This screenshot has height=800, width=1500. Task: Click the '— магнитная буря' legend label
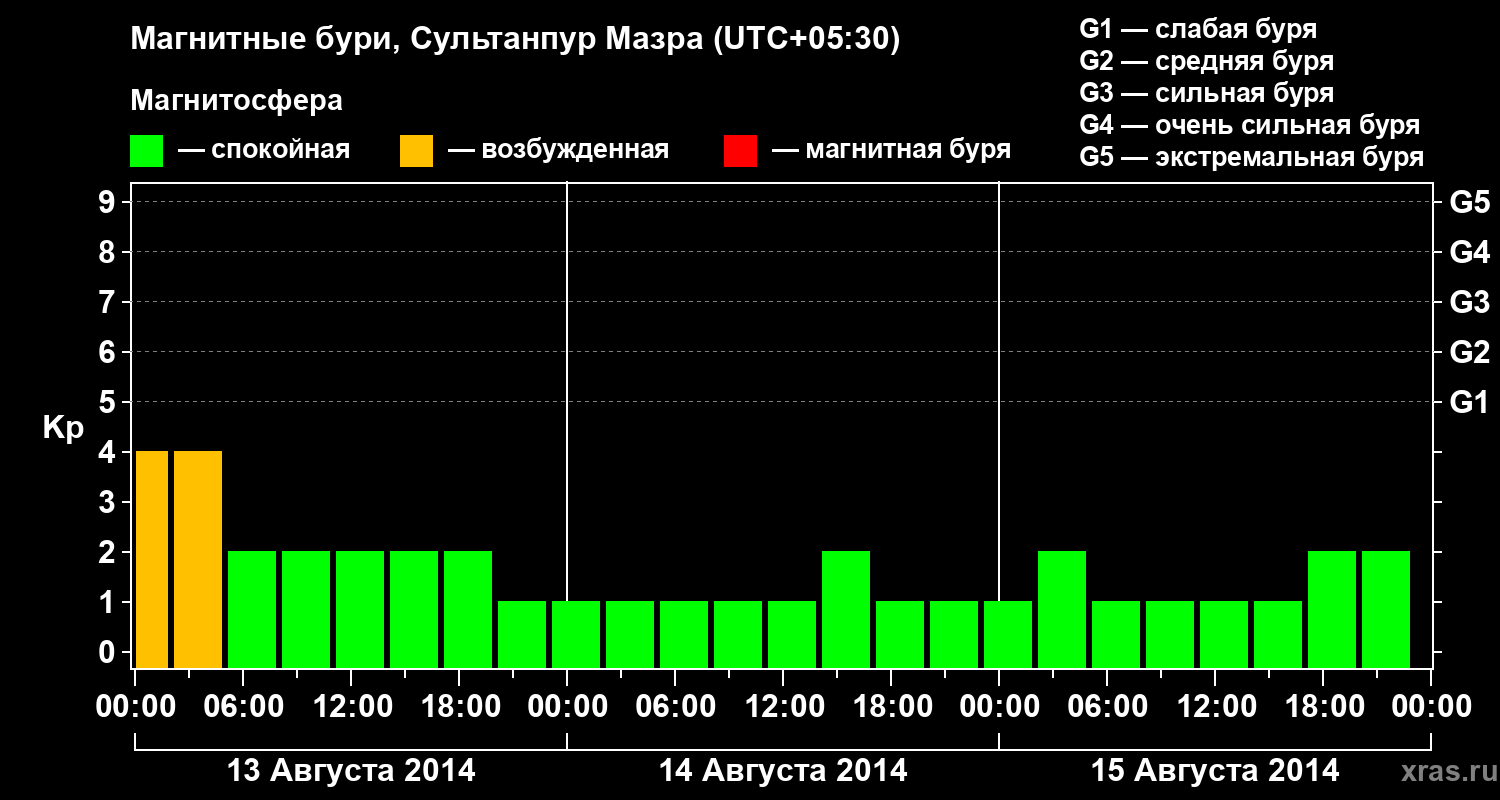tap(892, 150)
